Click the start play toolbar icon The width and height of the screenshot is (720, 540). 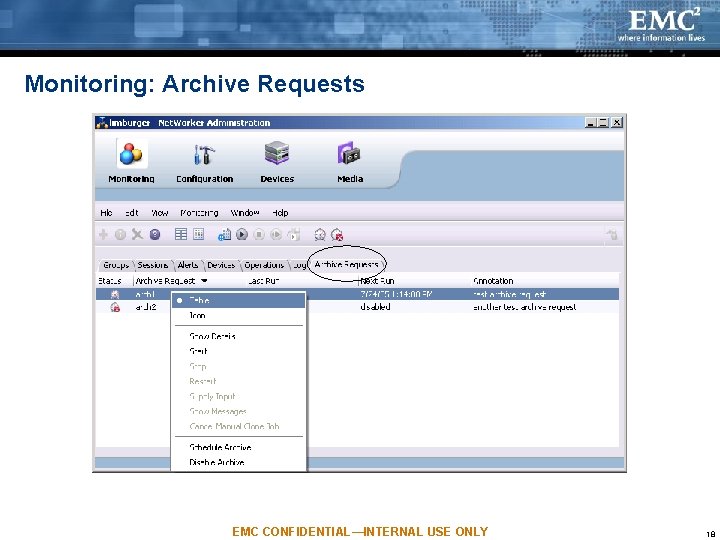[242, 235]
